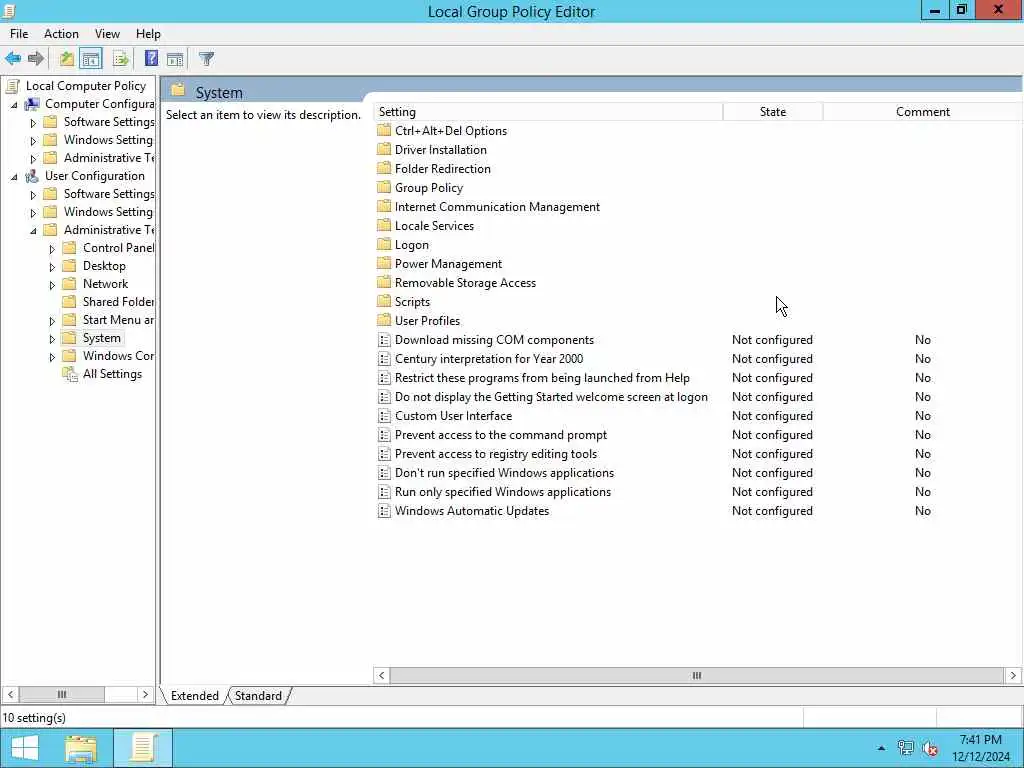Click the Ctrl+Alt+Del Options folder icon
Viewport: 1024px width, 768px height.
(384, 130)
